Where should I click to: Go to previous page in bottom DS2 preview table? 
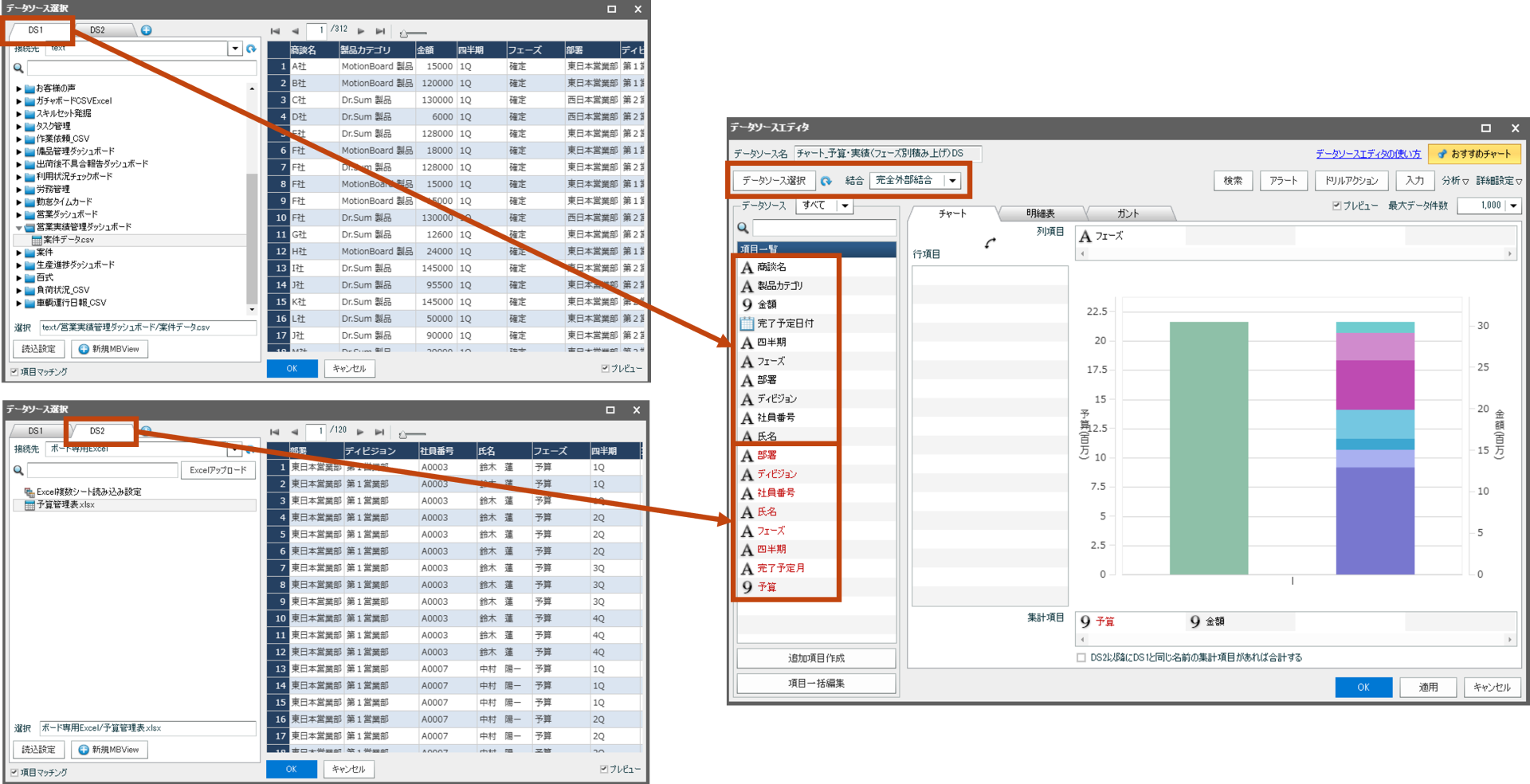[294, 432]
